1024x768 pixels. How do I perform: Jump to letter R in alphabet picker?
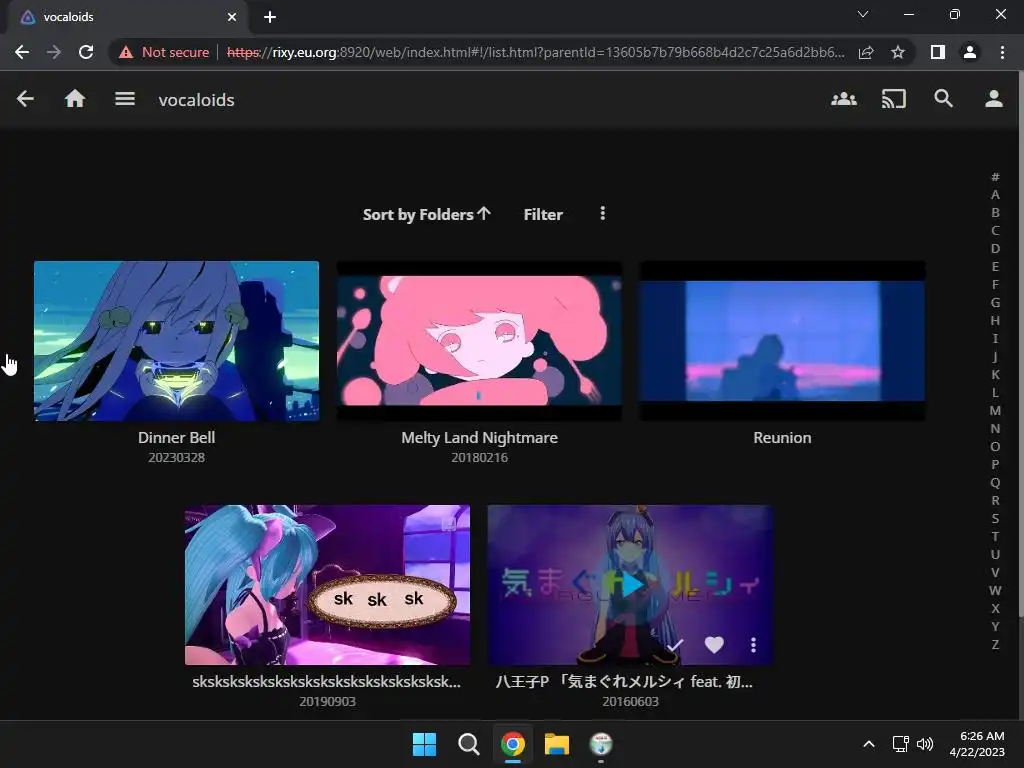click(995, 501)
